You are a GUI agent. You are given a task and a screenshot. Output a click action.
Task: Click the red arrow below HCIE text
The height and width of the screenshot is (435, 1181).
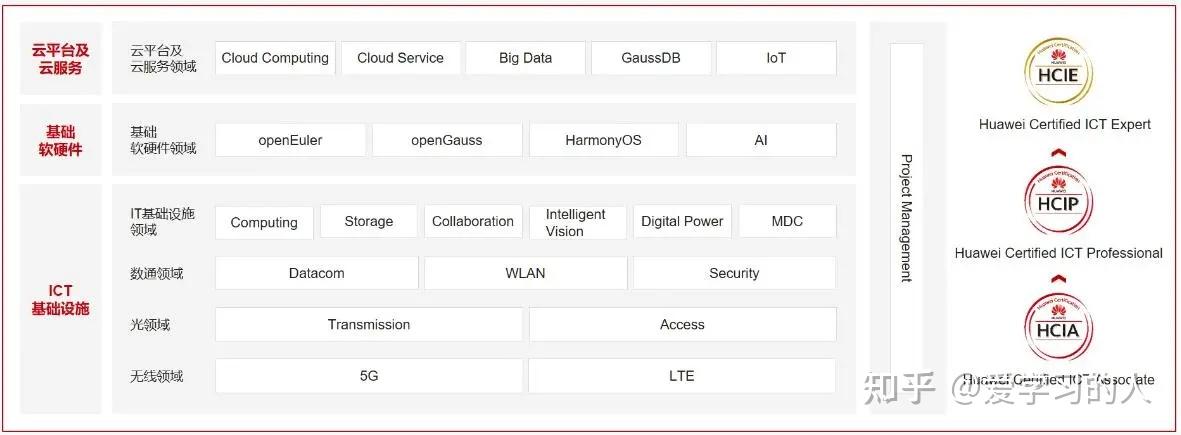coord(1059,153)
